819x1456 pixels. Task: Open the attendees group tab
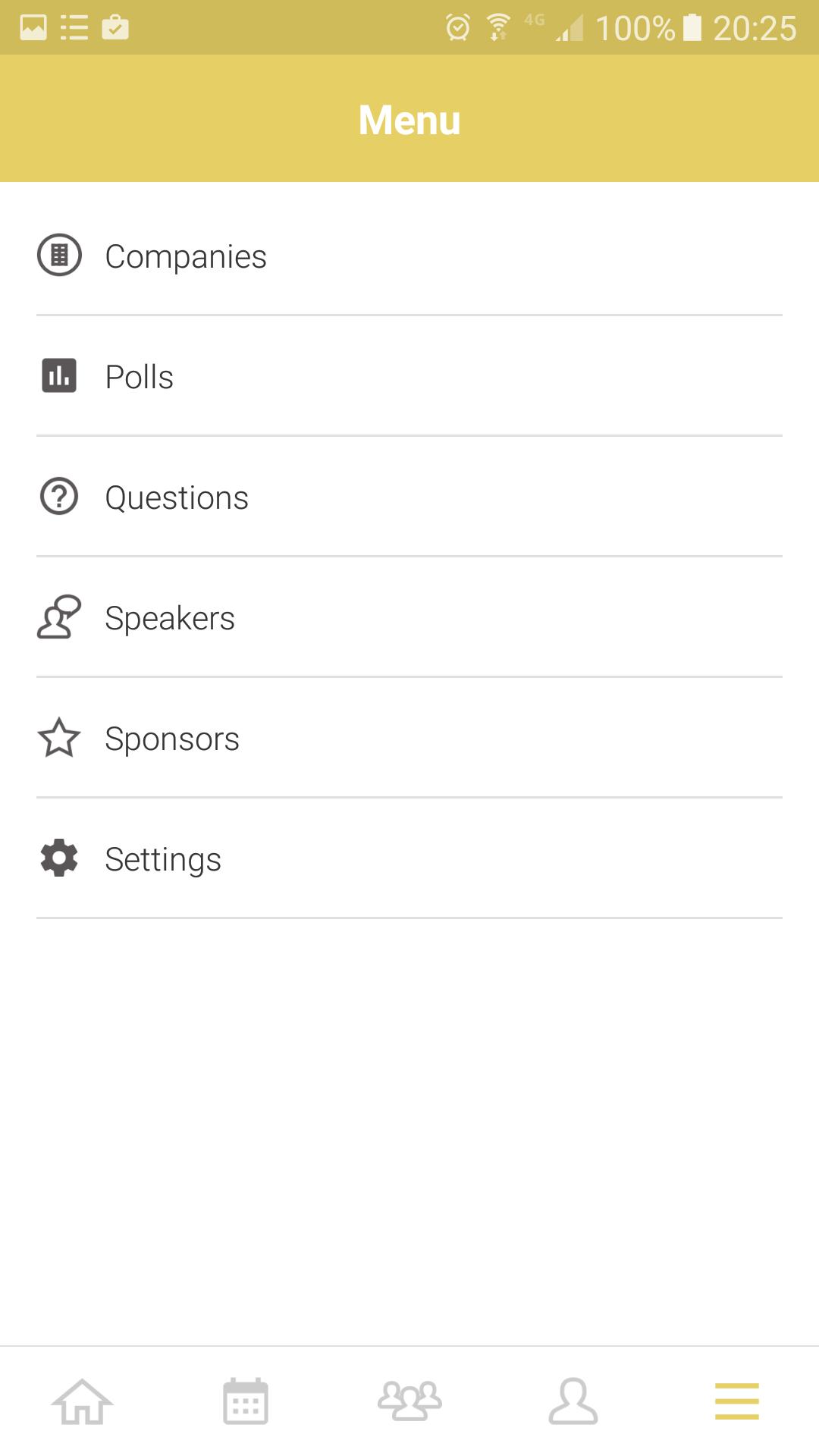(409, 1401)
